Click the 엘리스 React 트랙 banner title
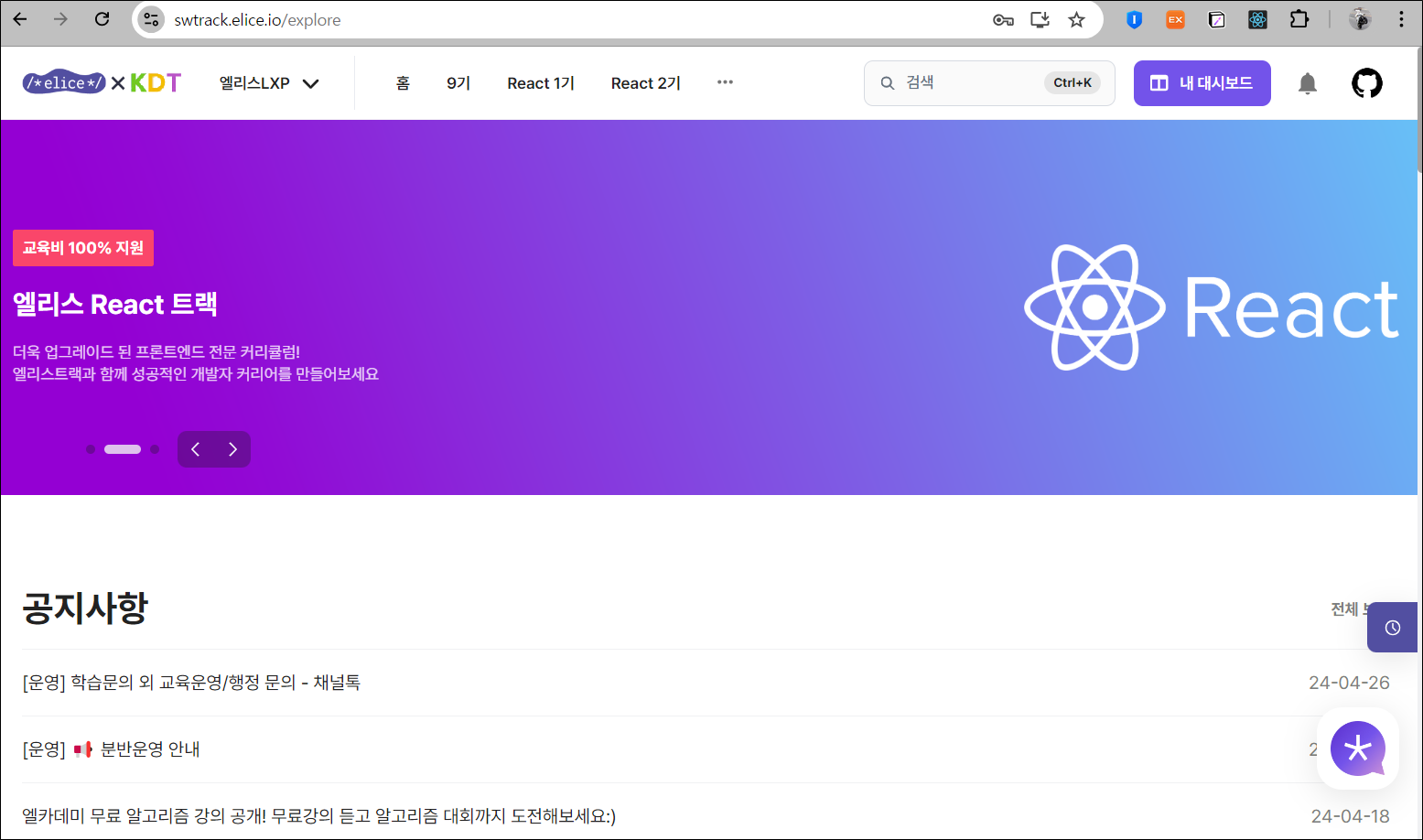The width and height of the screenshot is (1423, 840). (x=115, y=304)
